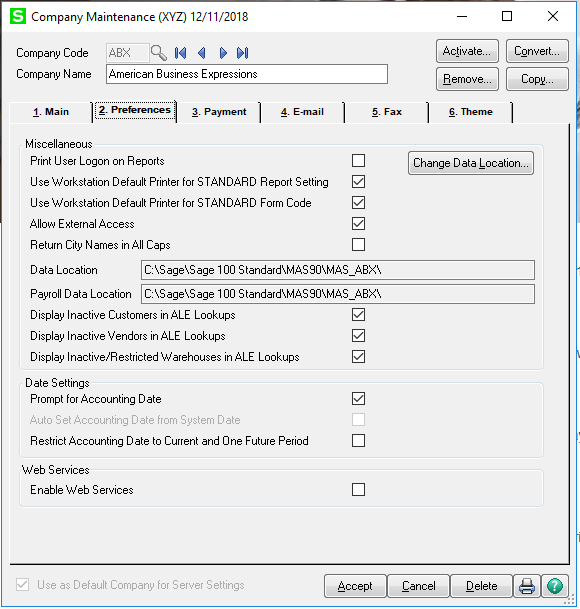Screen dimensions: 580x609
Task: Open help with the green question icon
Action: (555, 586)
